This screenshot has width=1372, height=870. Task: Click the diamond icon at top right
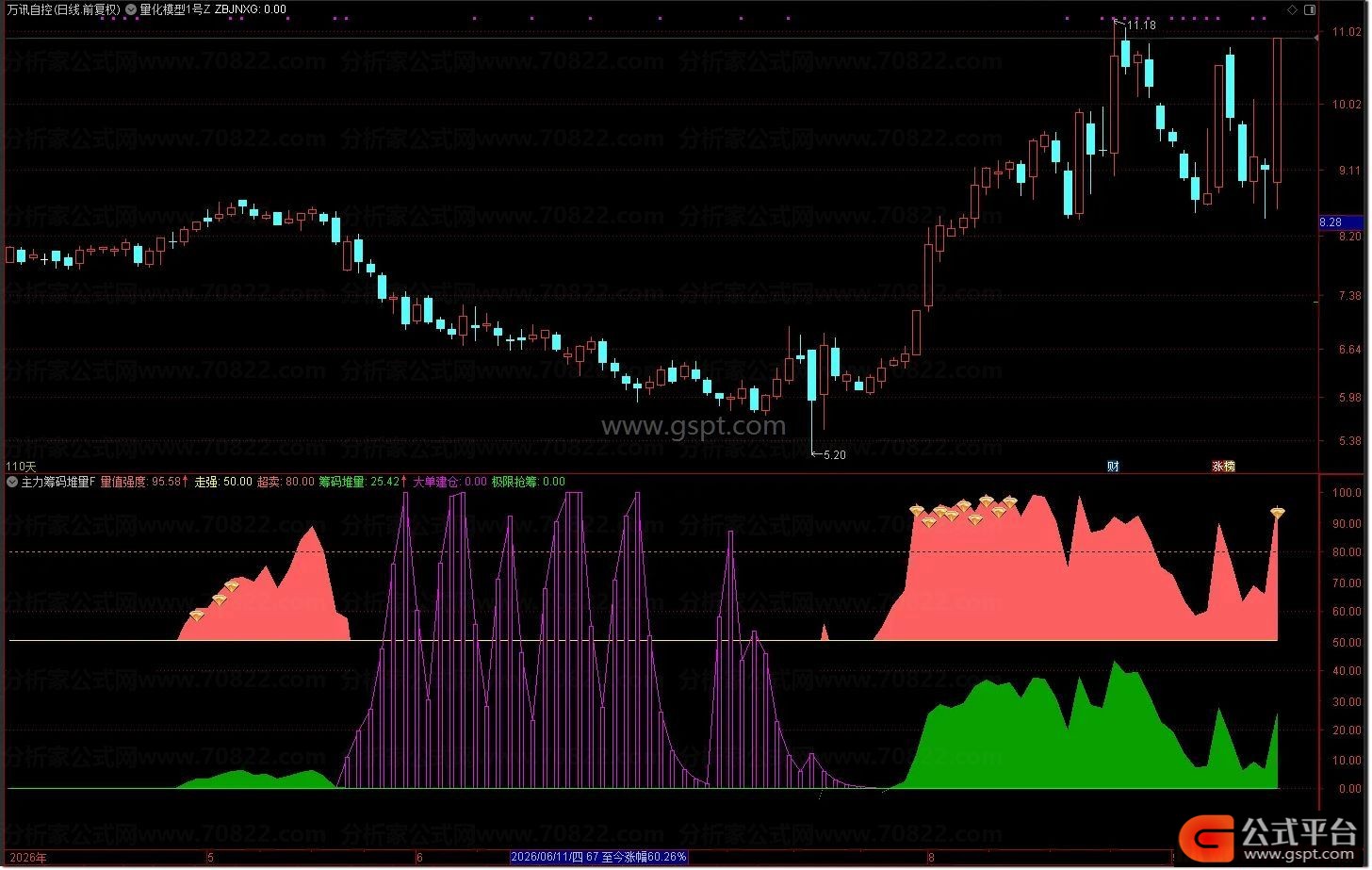[1291, 9]
